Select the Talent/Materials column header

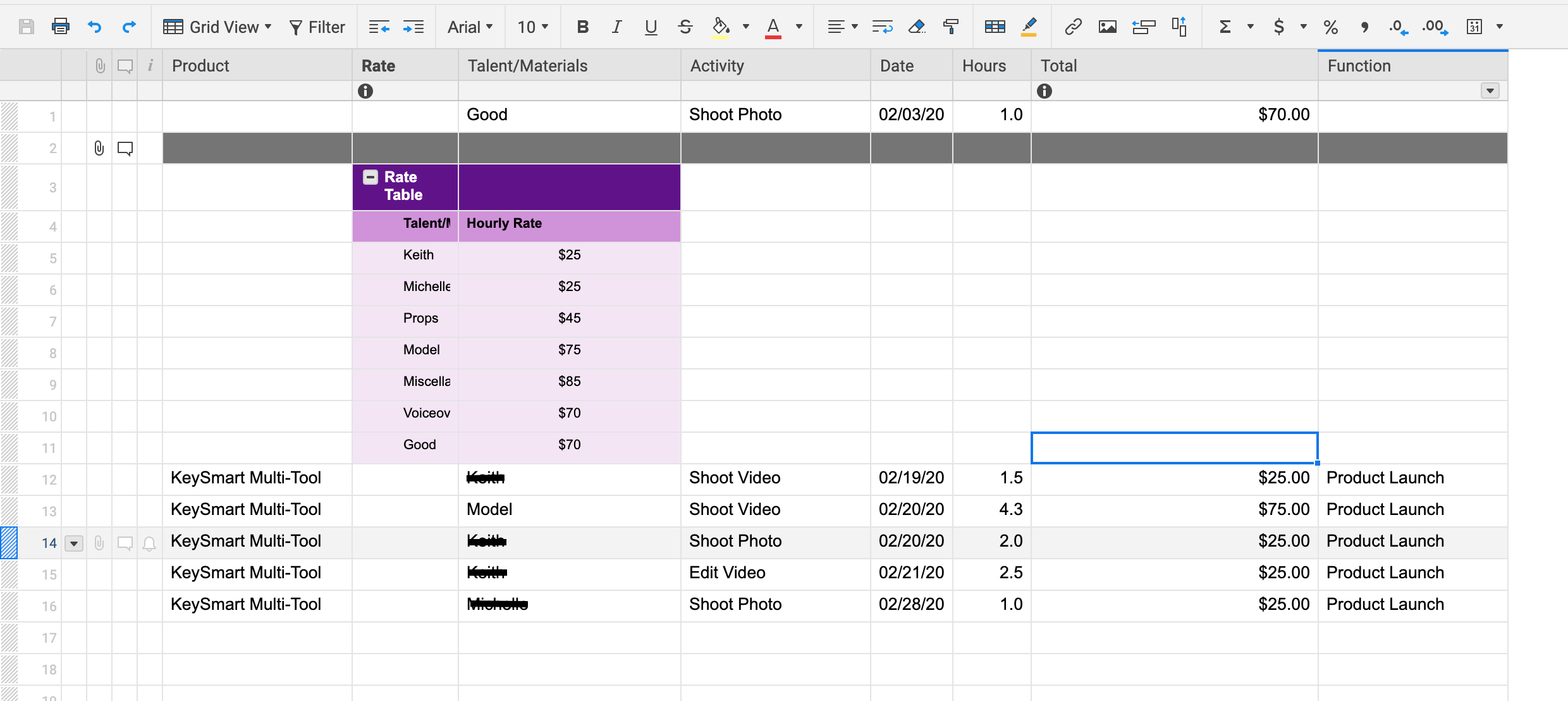pos(570,66)
